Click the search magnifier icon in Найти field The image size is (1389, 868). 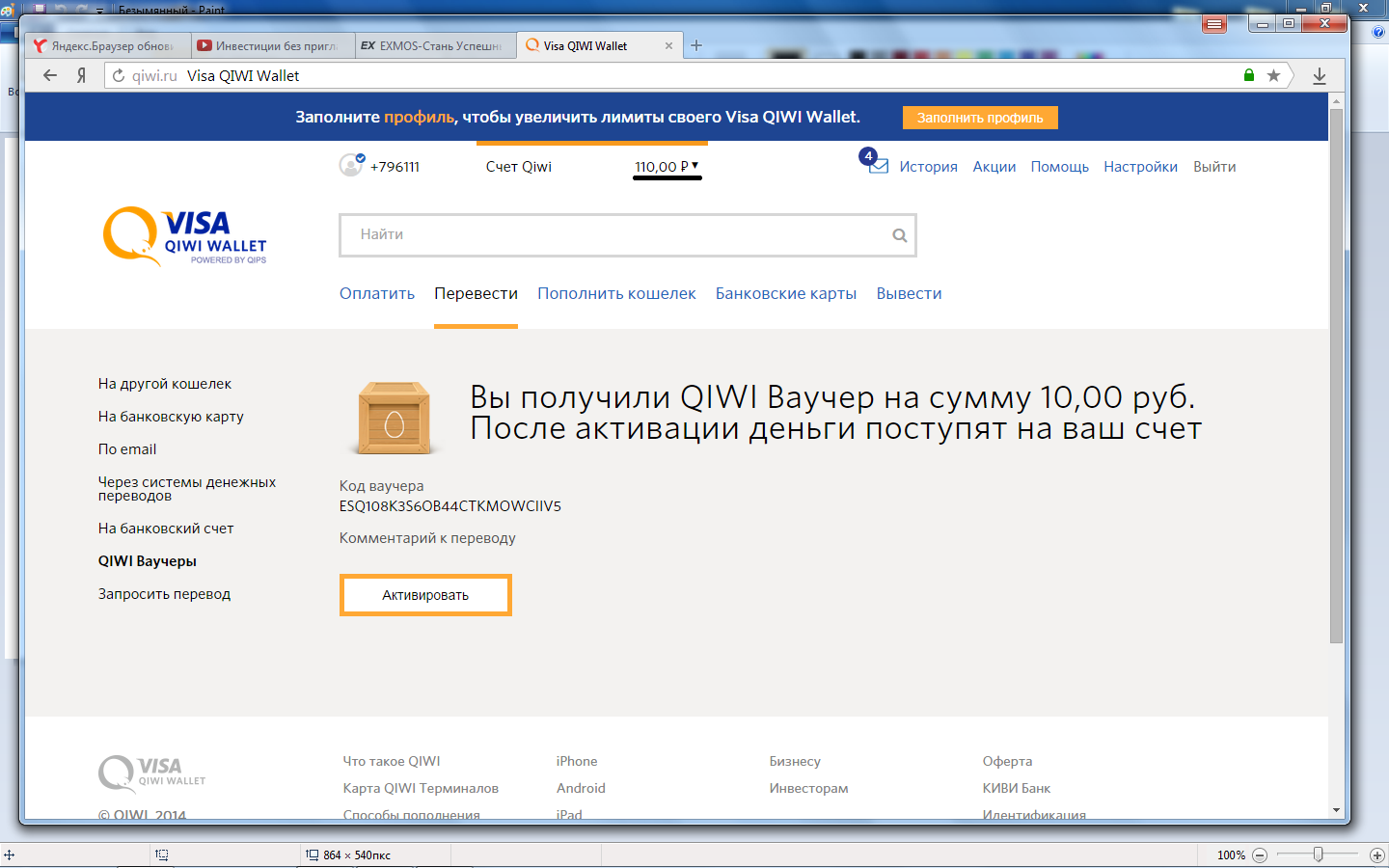(x=900, y=235)
